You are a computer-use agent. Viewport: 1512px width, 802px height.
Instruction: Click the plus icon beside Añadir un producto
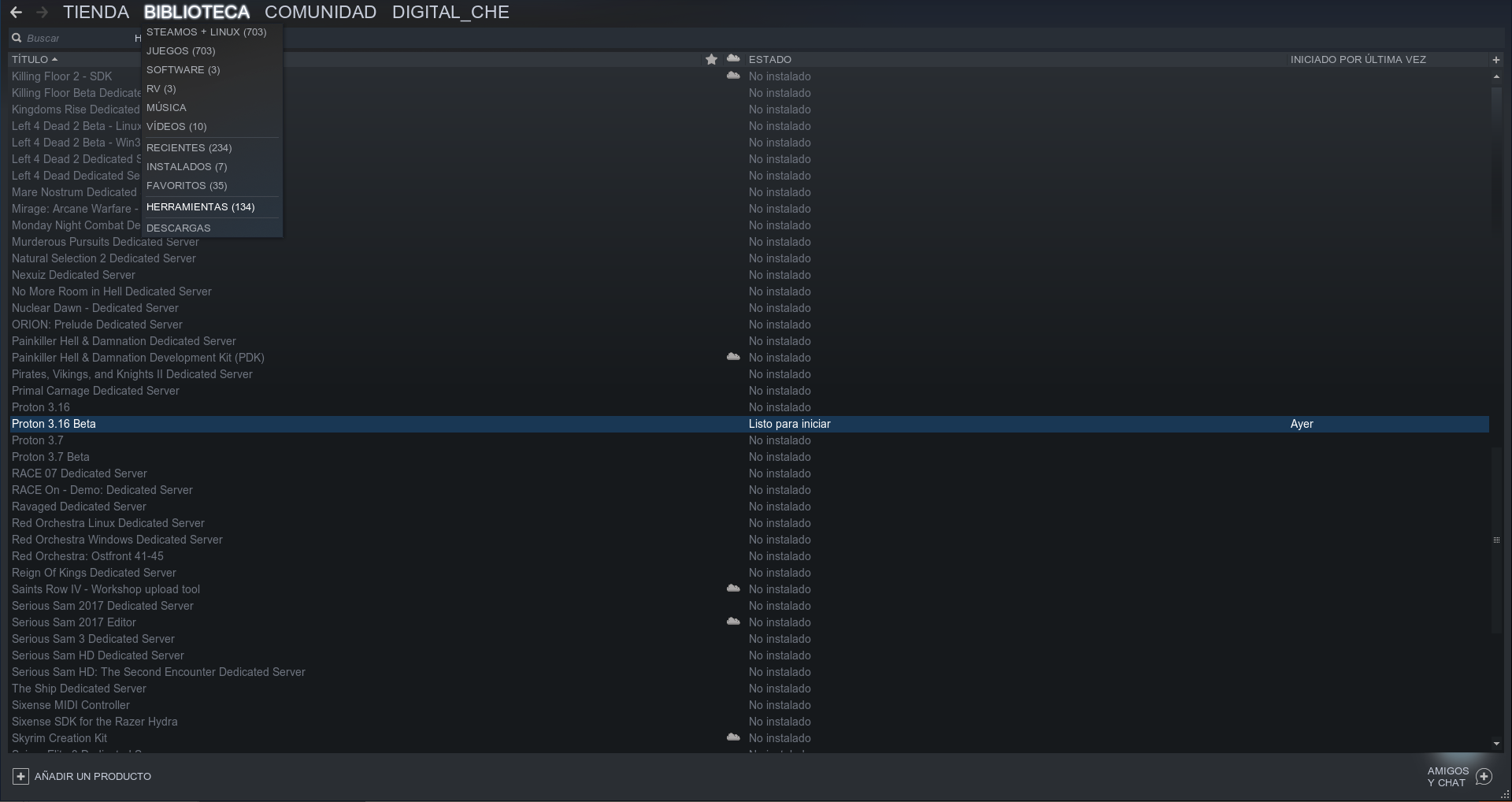point(20,776)
